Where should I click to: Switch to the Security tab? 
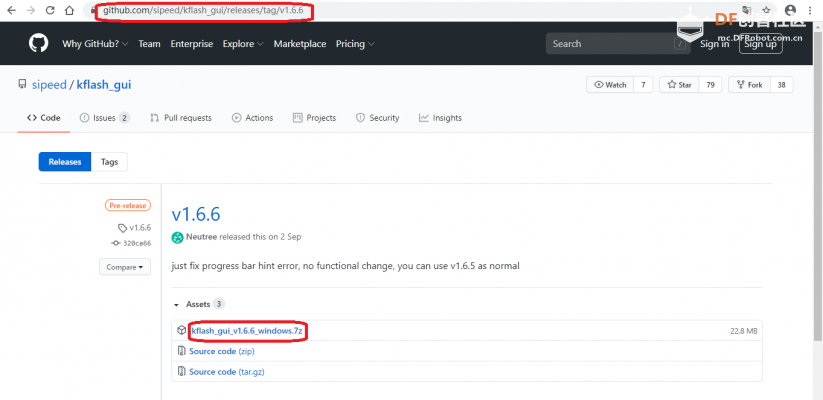tap(377, 118)
